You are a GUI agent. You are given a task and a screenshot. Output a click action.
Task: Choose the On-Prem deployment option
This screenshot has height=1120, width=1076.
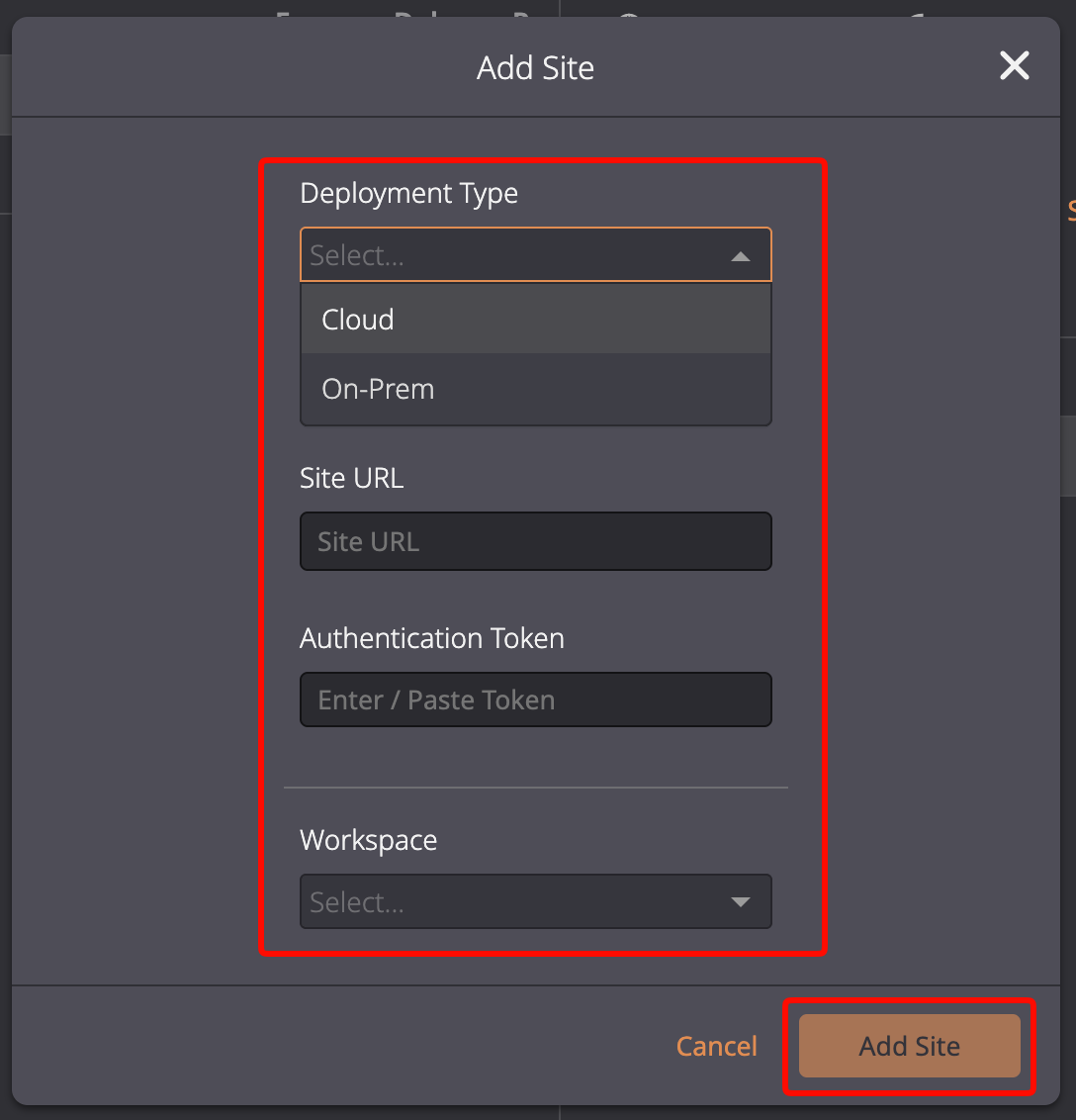[535, 389]
